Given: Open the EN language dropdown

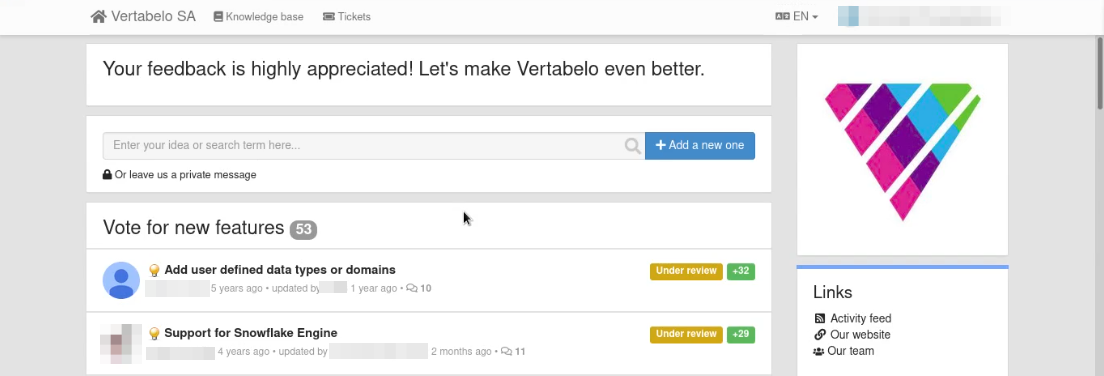Looking at the screenshot, I should click(x=796, y=16).
